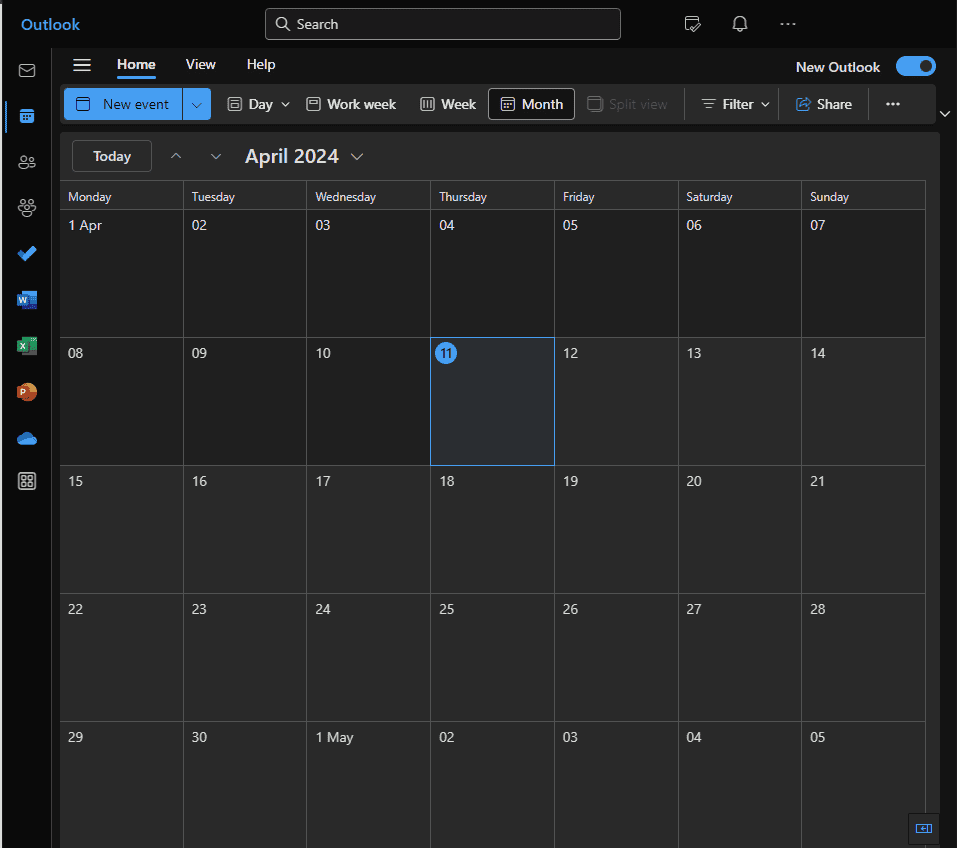Image resolution: width=957 pixels, height=848 pixels.
Task: Click the My Day icon in header
Action: (692, 24)
